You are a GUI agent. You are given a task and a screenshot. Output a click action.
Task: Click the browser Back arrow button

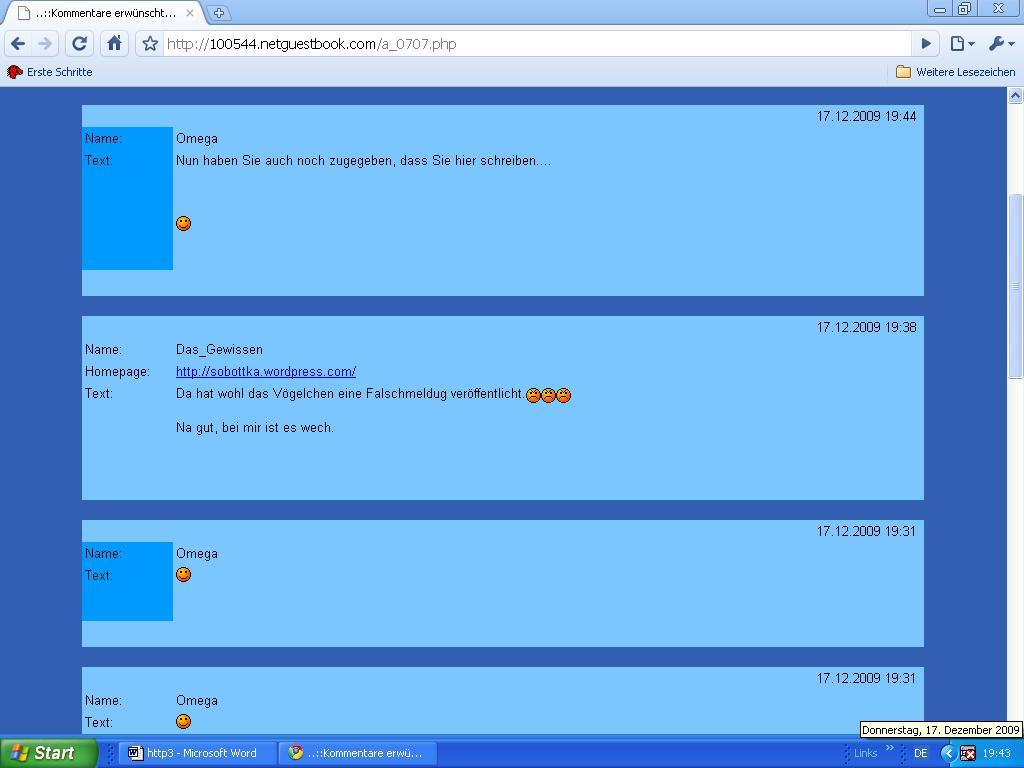pos(18,43)
